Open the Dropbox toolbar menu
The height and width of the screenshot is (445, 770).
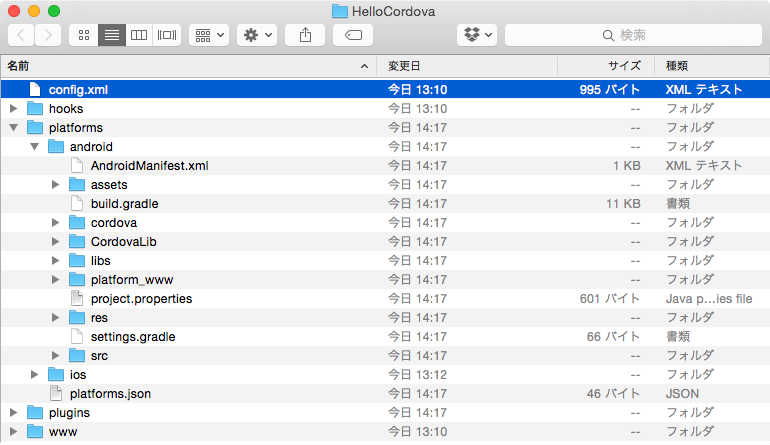pyautogui.click(x=477, y=35)
